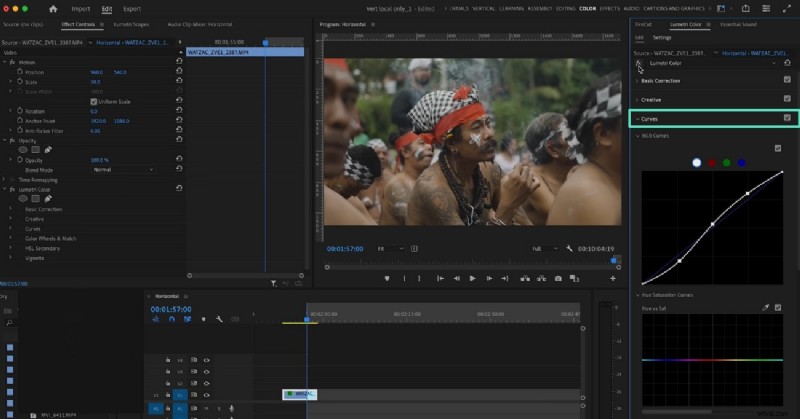Toggle the RGB Curves checkbox
The height and width of the screenshot is (419, 800).
[778, 148]
